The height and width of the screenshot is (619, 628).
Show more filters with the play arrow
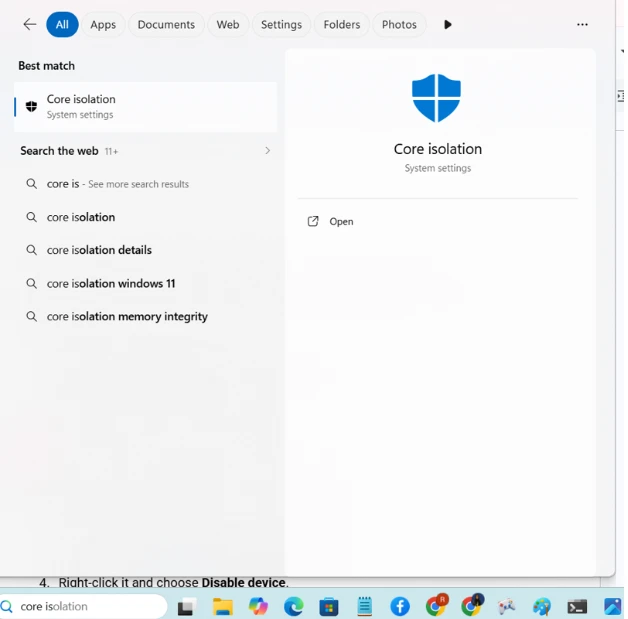(x=448, y=24)
